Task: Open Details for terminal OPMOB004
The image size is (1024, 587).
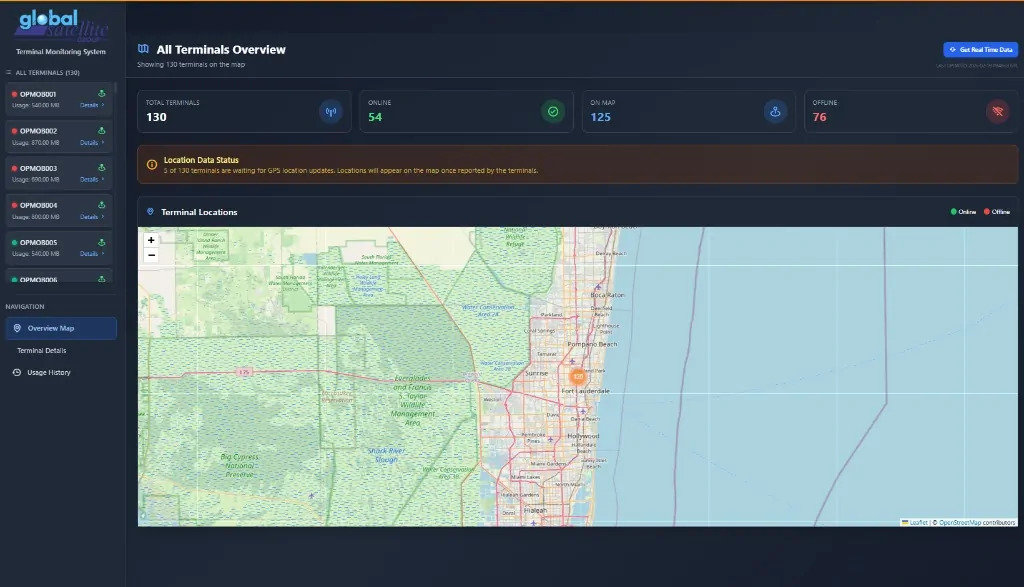Action: coord(91,217)
